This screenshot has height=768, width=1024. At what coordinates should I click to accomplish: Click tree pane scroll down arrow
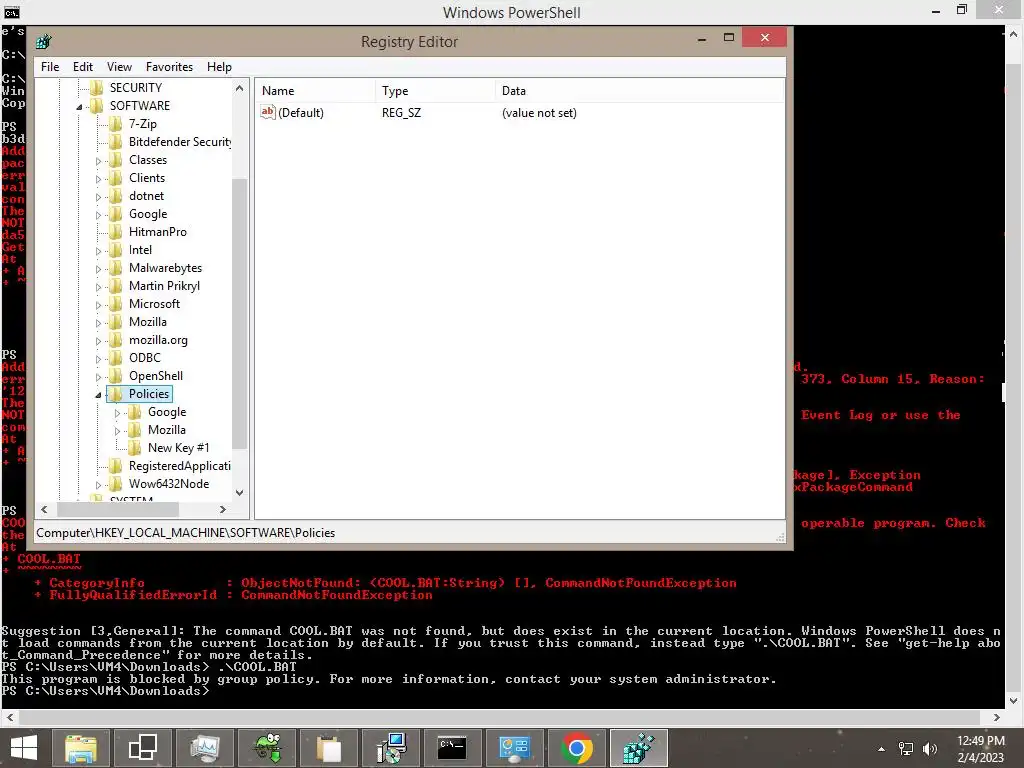coord(240,493)
